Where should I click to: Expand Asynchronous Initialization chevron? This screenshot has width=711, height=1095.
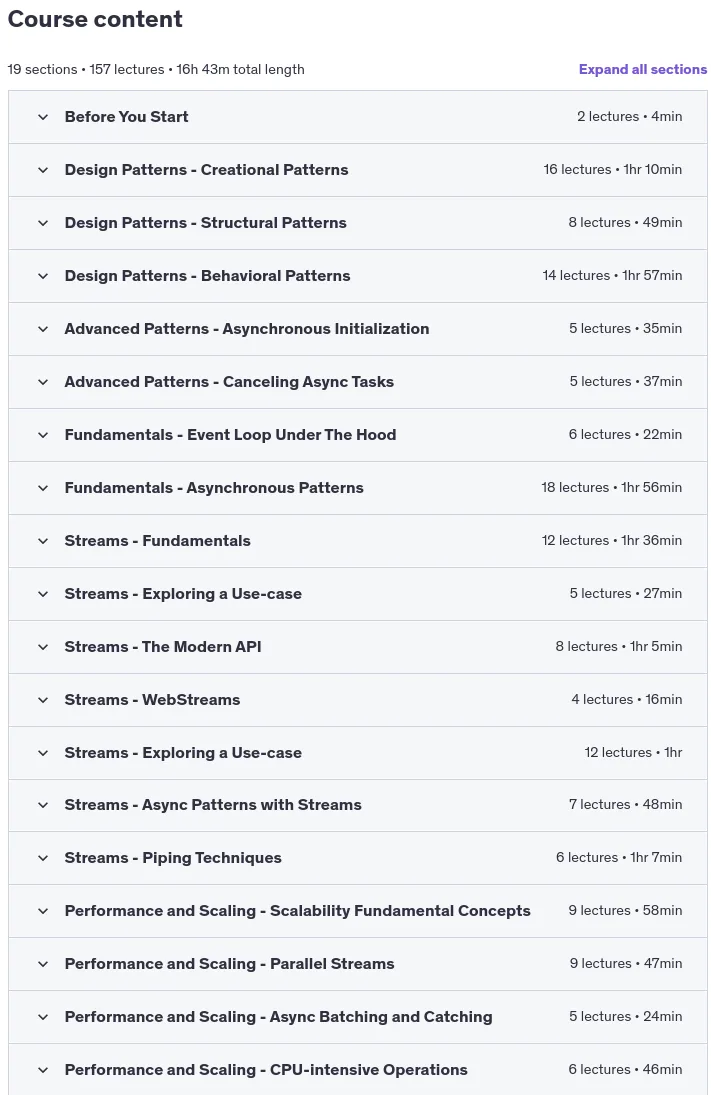pos(43,329)
